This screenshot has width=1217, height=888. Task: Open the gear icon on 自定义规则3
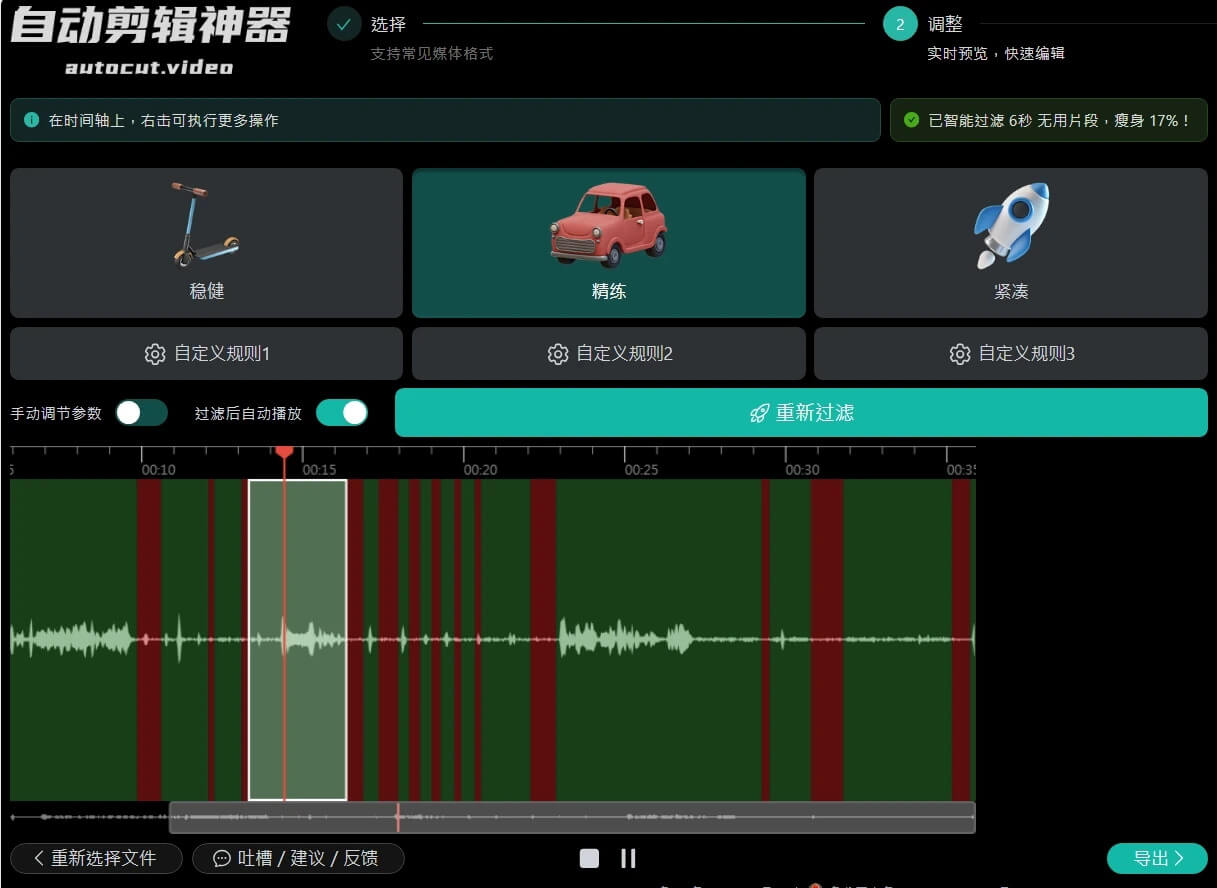point(962,353)
